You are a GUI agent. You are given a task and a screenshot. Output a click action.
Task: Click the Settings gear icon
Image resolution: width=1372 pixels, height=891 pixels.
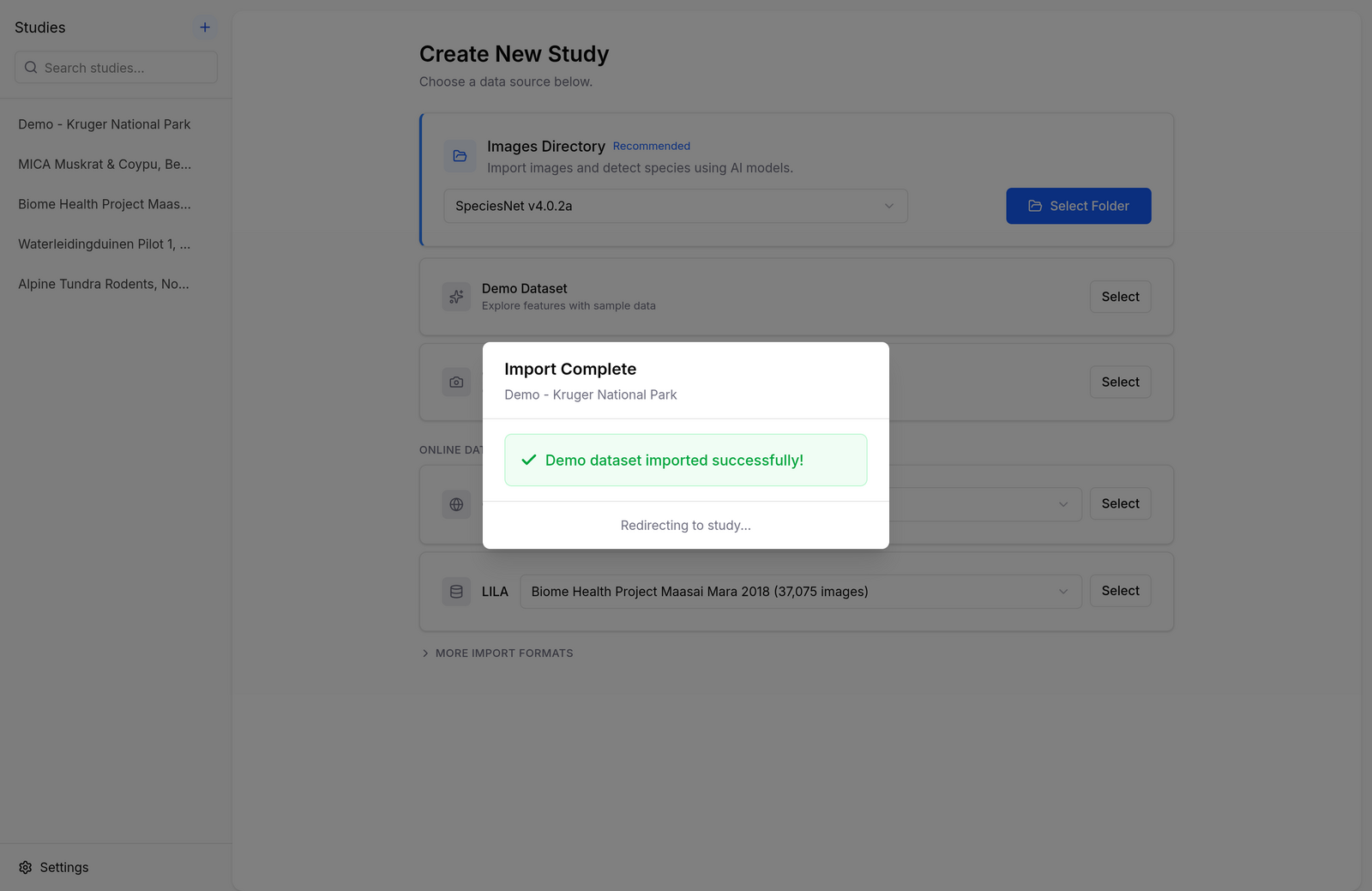26,868
